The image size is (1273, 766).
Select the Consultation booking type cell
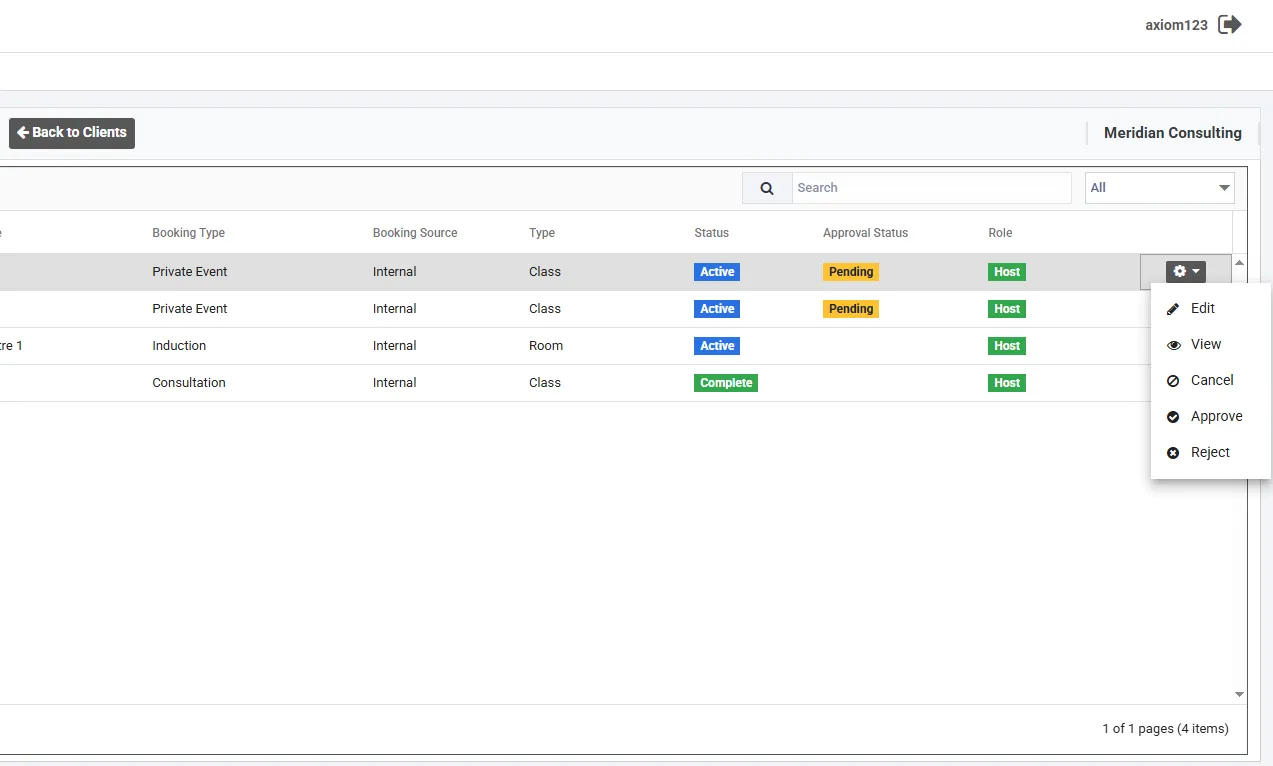tap(189, 383)
